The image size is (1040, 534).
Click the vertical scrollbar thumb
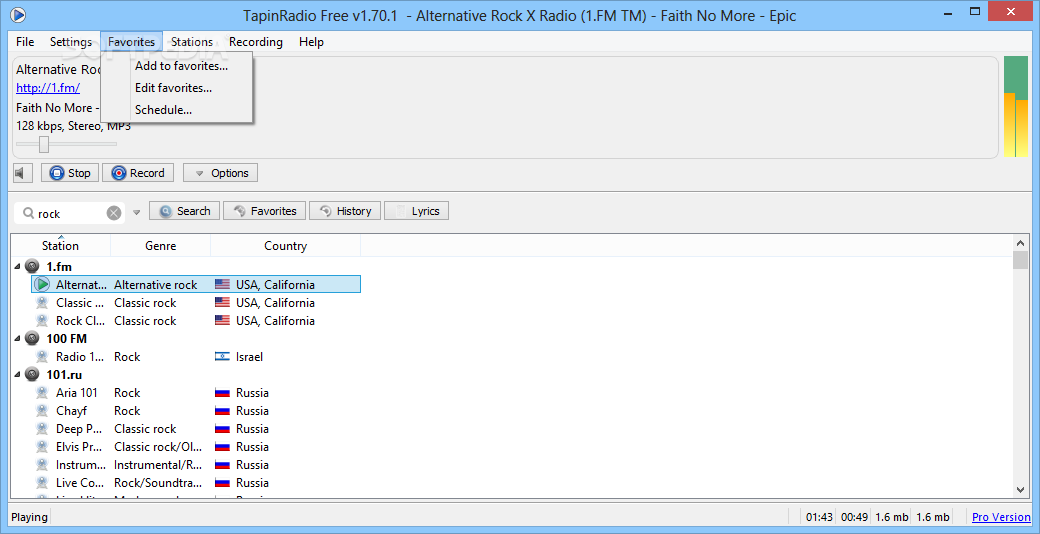point(1021,260)
